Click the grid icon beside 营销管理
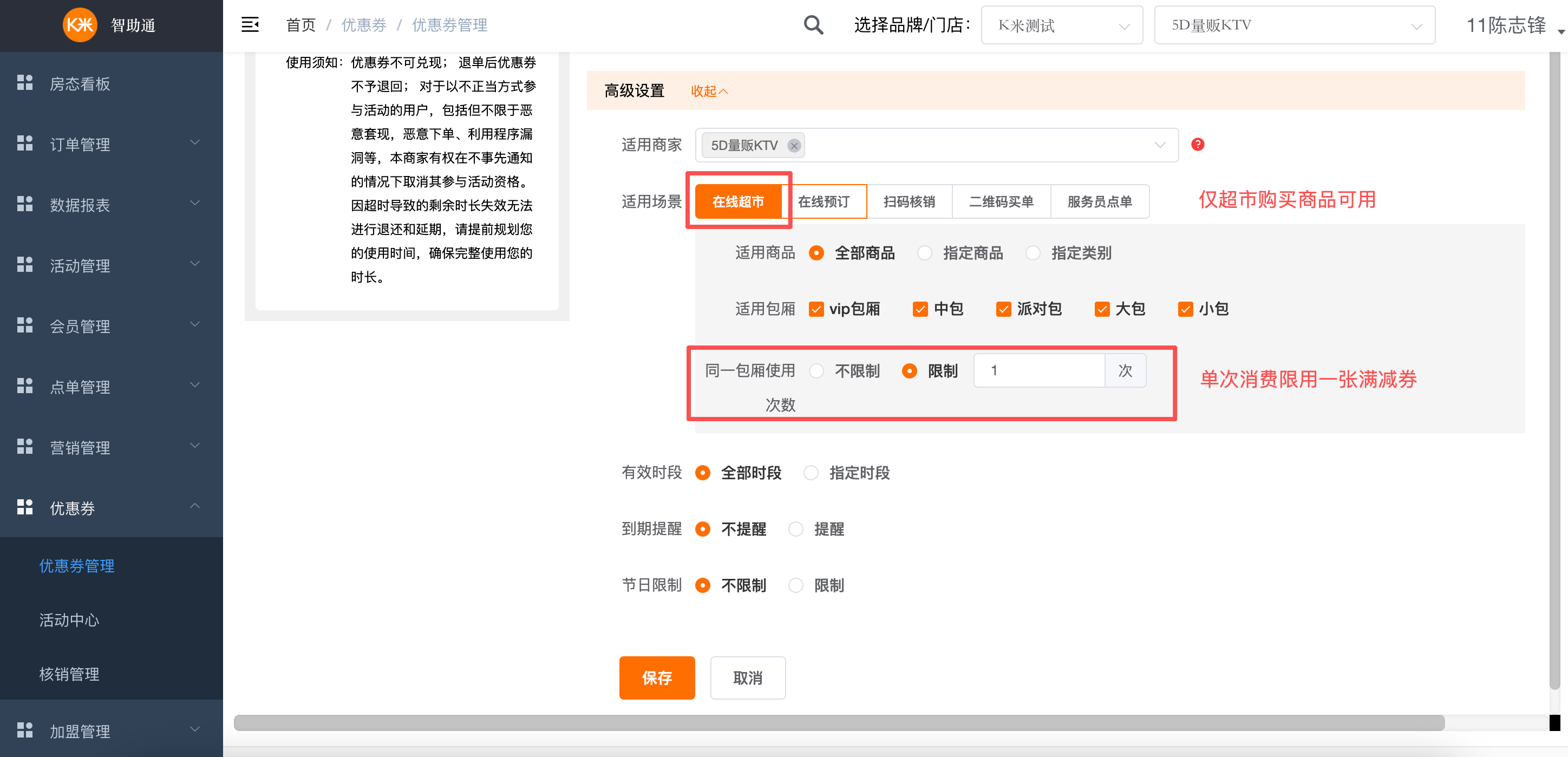The height and width of the screenshot is (757, 1568). coord(25,447)
